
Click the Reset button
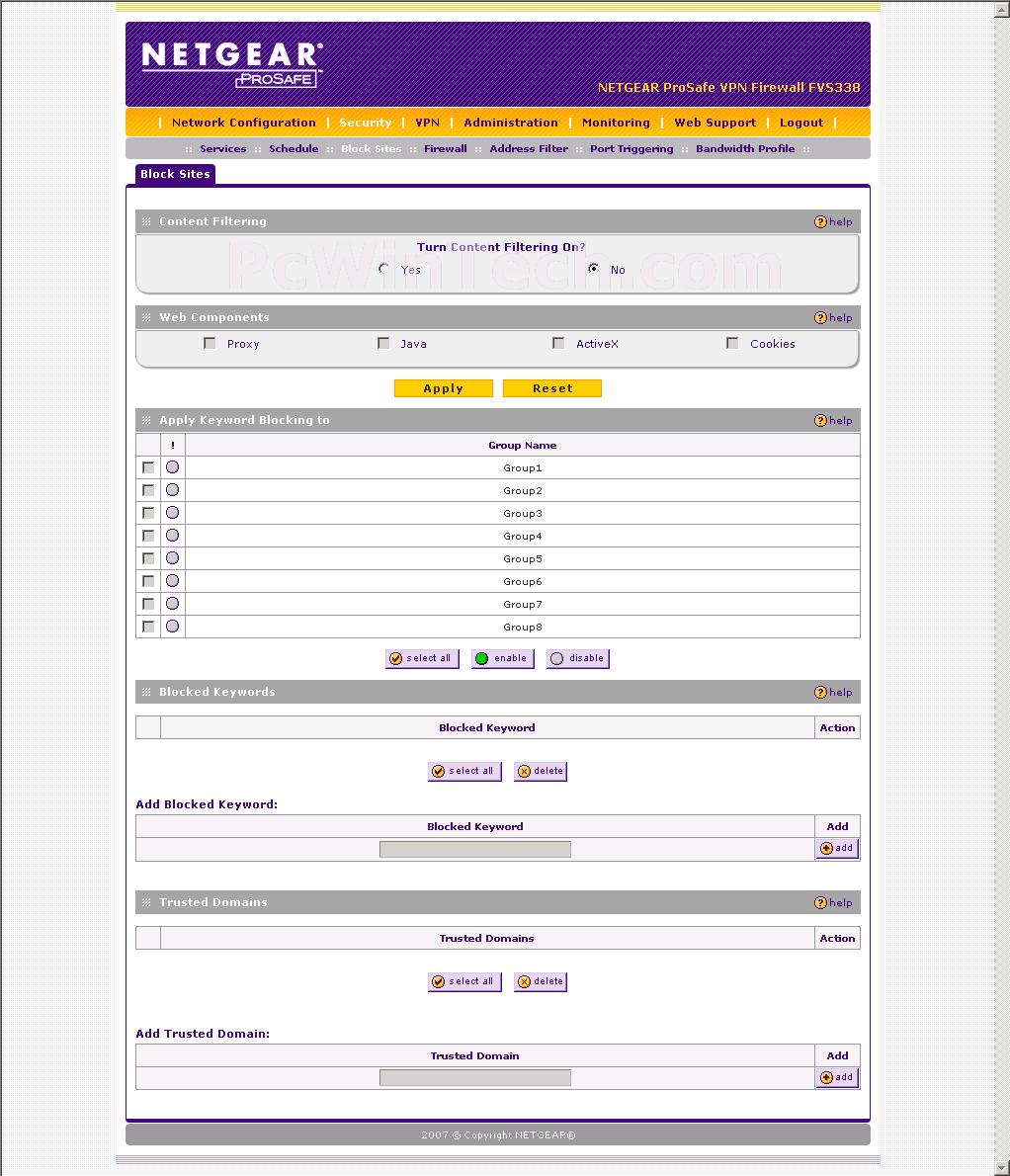(552, 388)
